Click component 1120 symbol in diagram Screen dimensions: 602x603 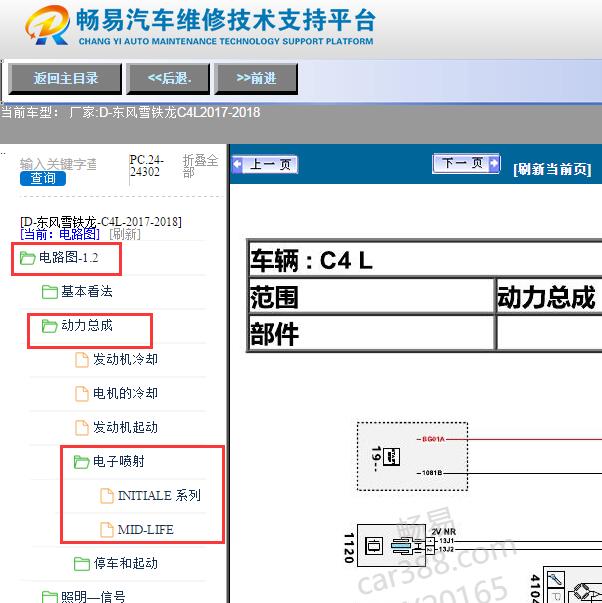coord(391,545)
